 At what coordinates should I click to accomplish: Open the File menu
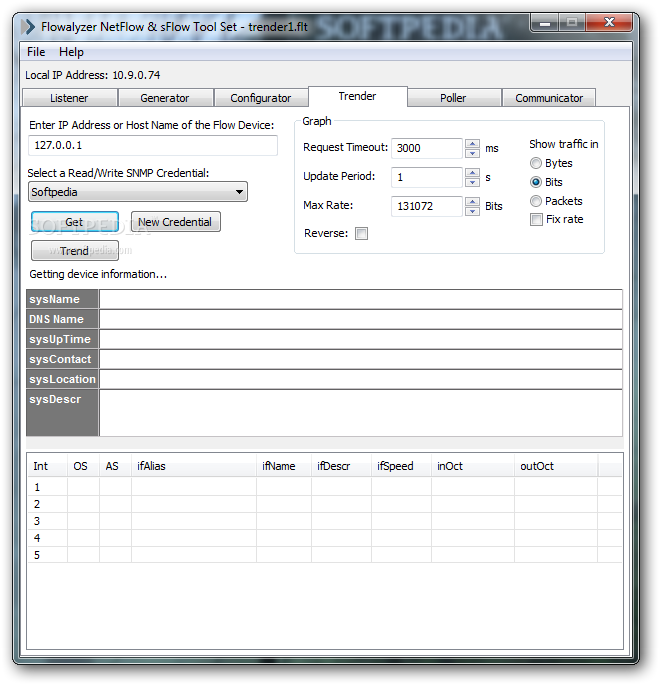click(36, 52)
